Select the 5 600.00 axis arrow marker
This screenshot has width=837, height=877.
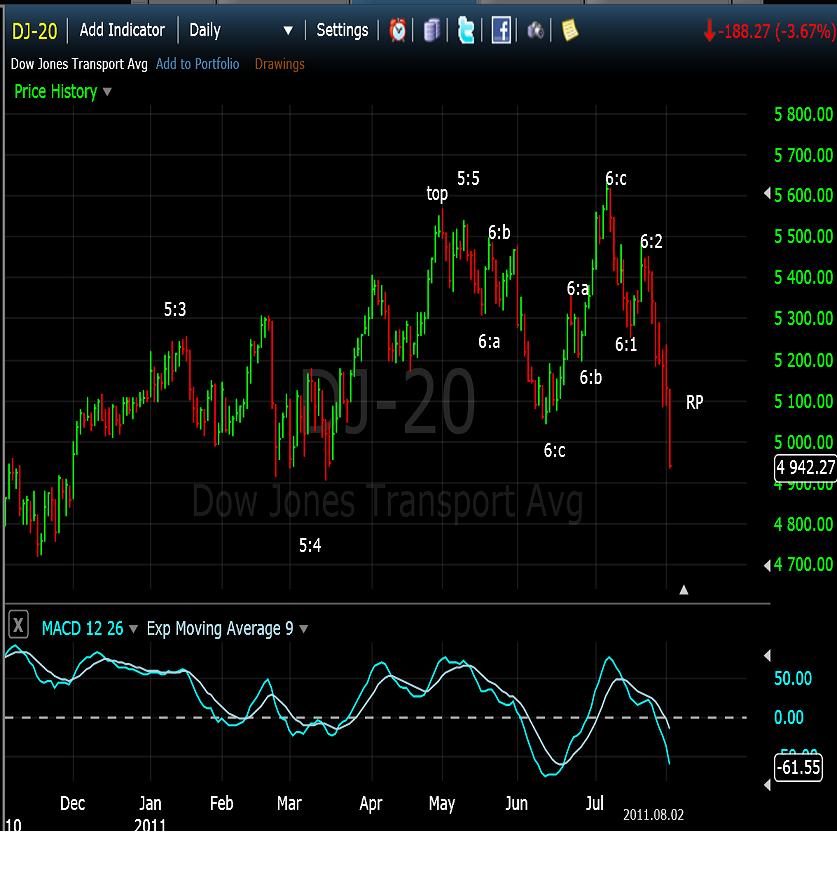pyautogui.click(x=767, y=194)
